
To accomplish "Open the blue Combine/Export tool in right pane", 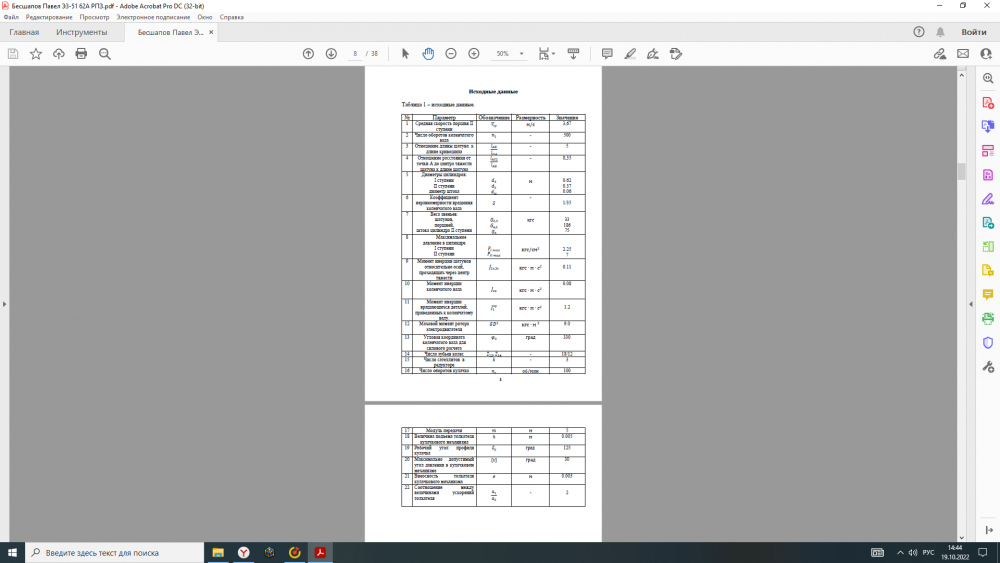I will pyautogui.click(x=988, y=126).
